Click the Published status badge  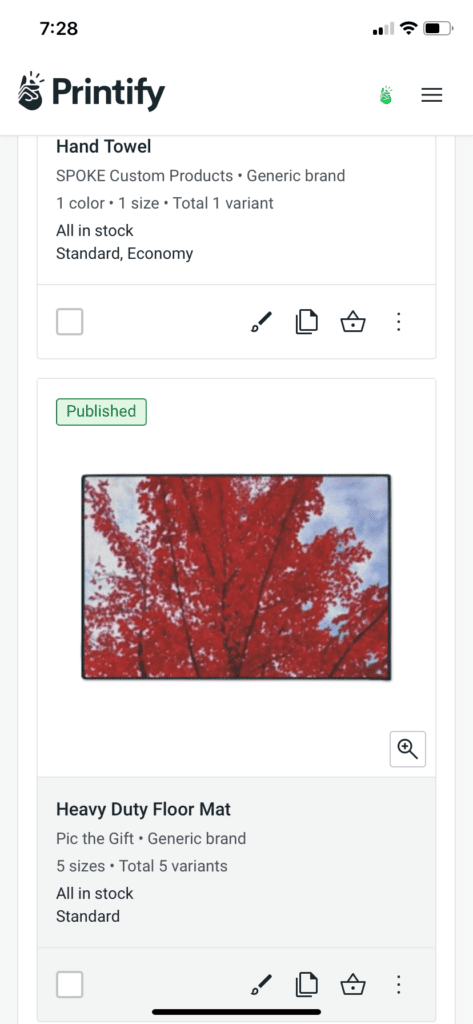pos(101,411)
